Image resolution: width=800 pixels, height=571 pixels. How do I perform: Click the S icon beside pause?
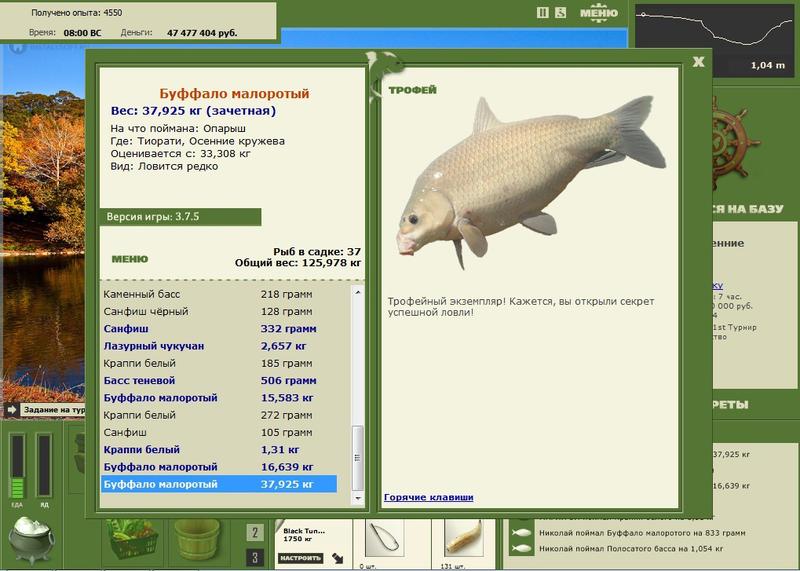(560, 13)
